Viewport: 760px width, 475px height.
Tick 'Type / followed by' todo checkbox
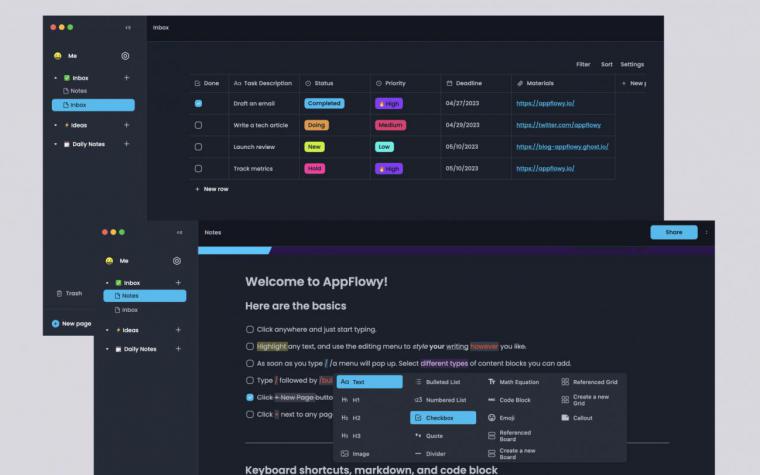[x=250, y=380]
